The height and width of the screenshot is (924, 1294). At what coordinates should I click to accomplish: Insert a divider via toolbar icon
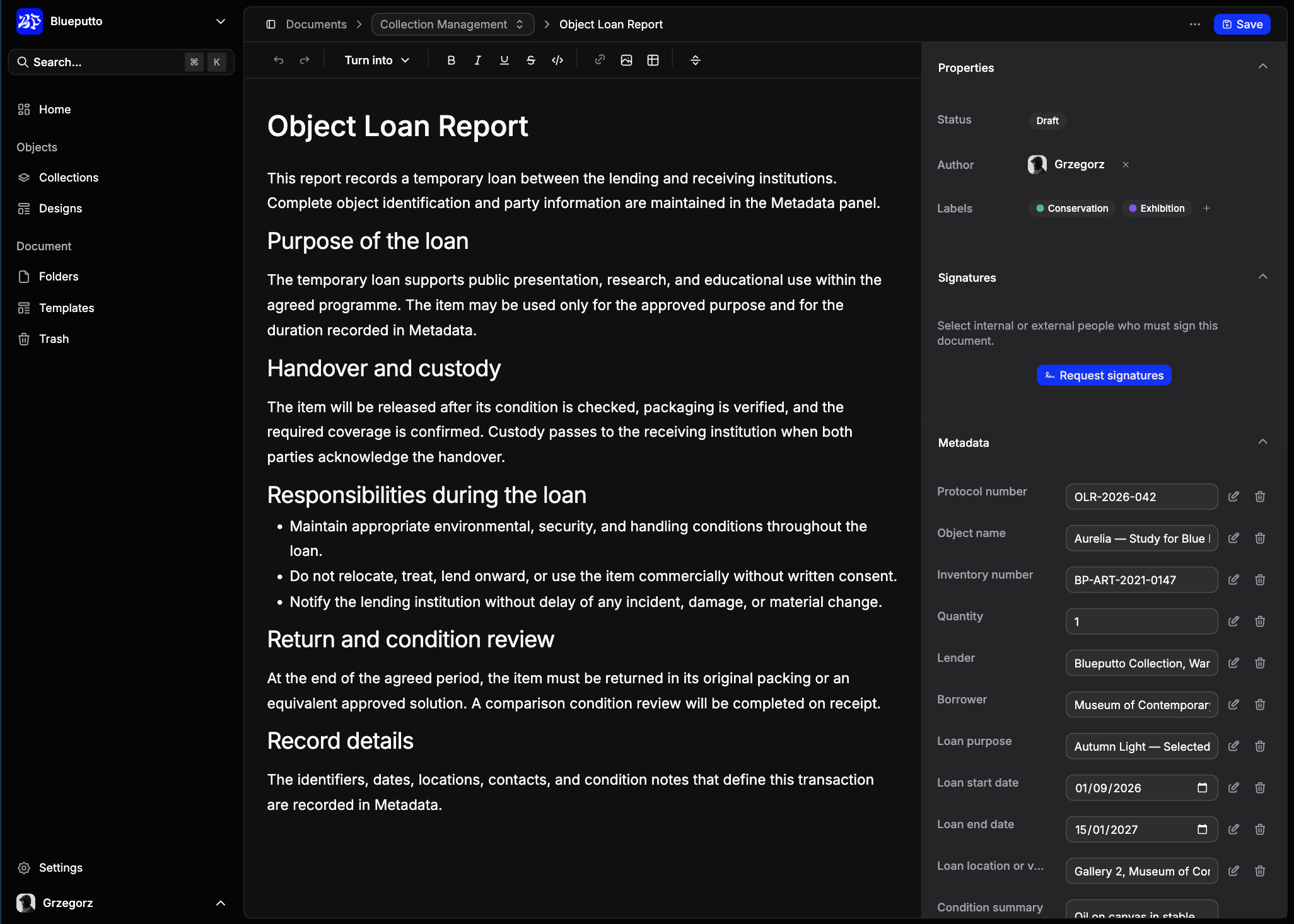[x=696, y=61]
